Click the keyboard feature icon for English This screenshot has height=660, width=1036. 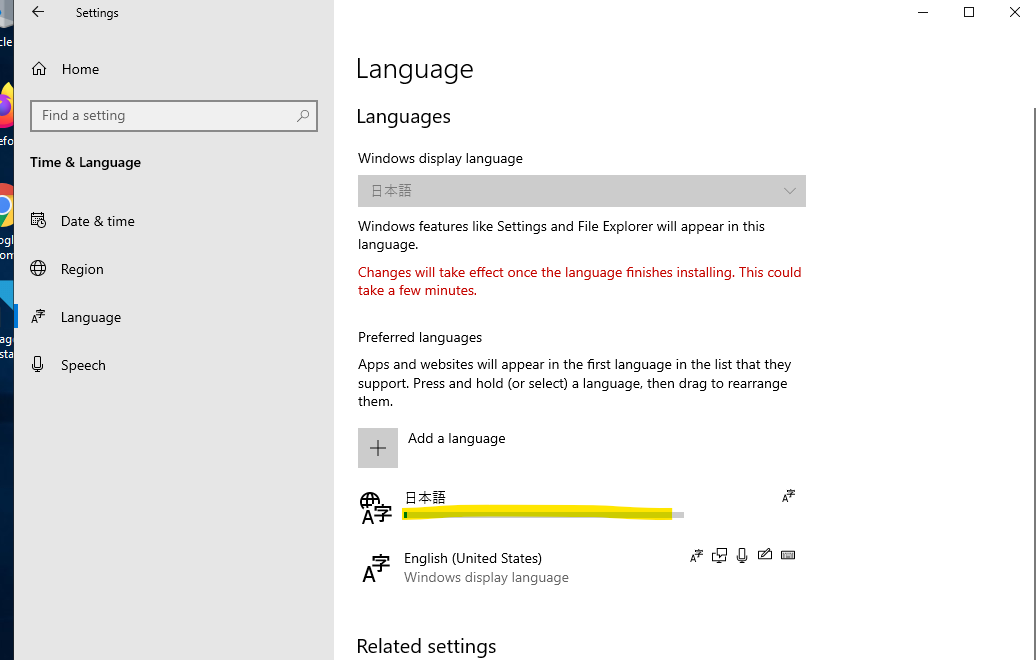(x=788, y=555)
